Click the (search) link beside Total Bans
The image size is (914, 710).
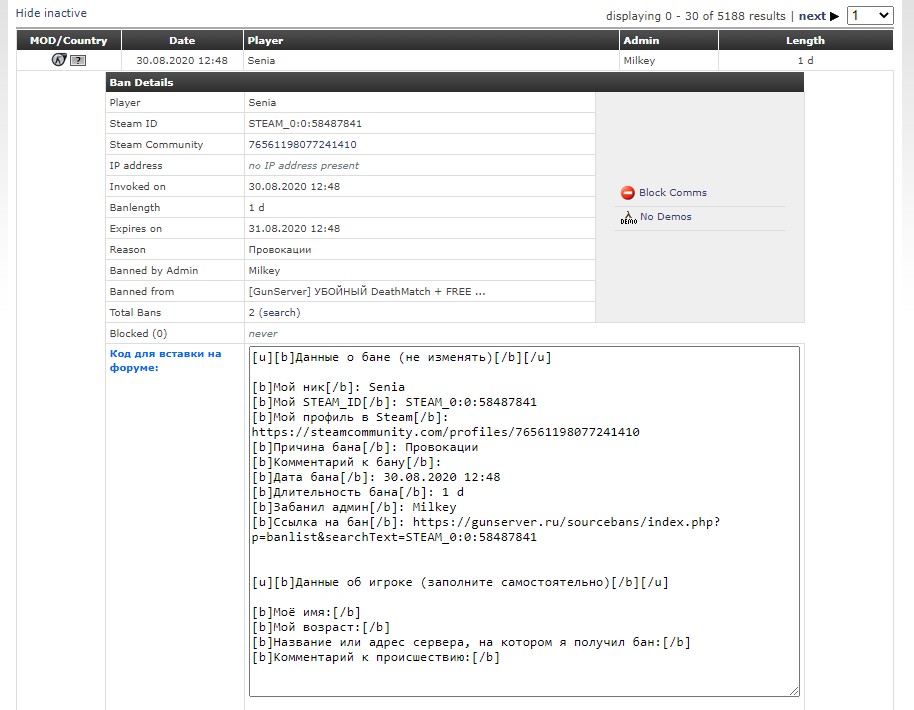(x=279, y=313)
